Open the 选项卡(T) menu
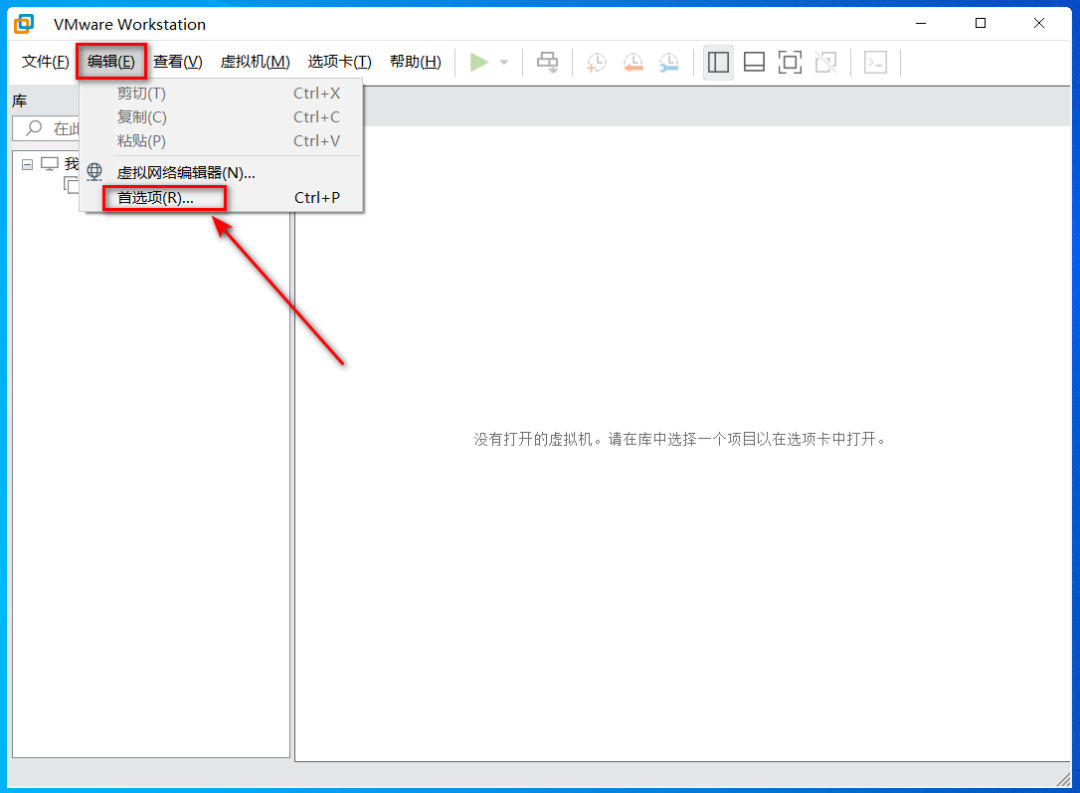 click(x=340, y=62)
